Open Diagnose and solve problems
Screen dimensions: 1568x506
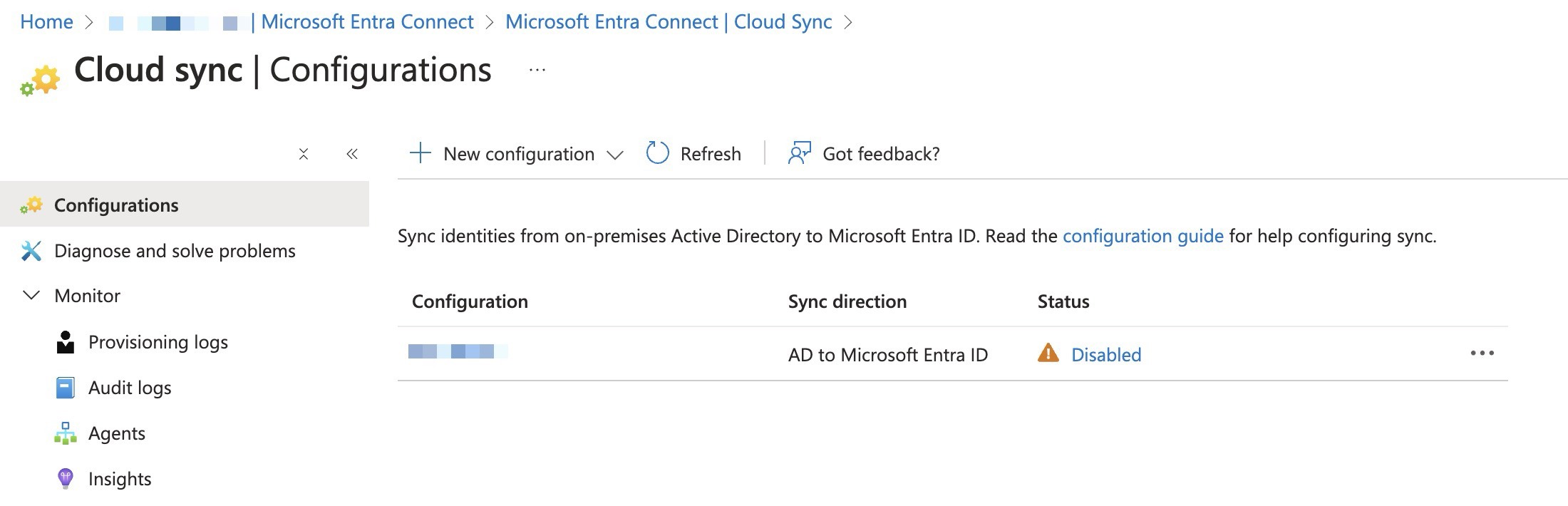pyautogui.click(x=175, y=251)
